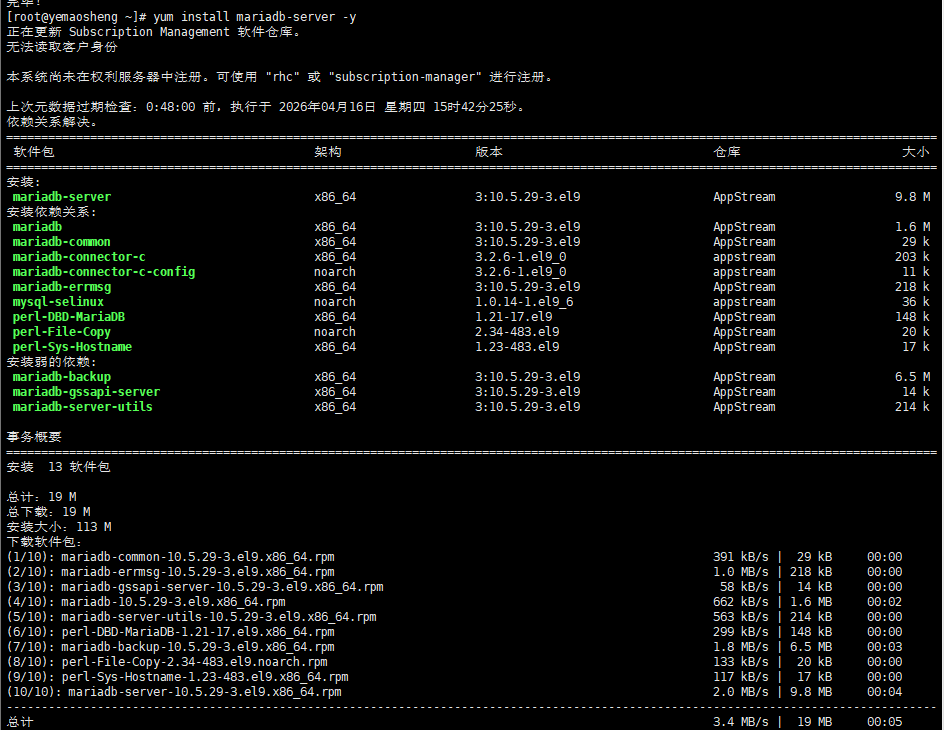Click the '安装依赖关系:' section heading

[51, 212]
